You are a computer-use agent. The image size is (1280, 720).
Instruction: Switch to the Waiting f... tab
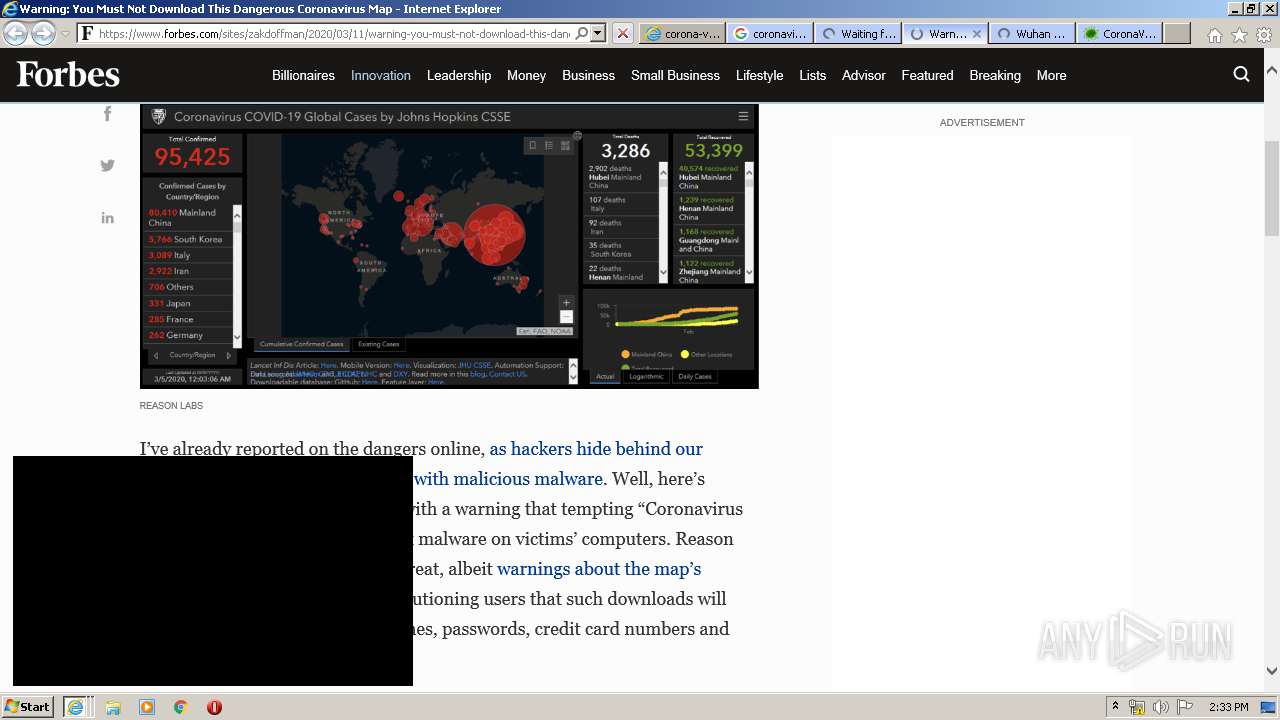857,33
